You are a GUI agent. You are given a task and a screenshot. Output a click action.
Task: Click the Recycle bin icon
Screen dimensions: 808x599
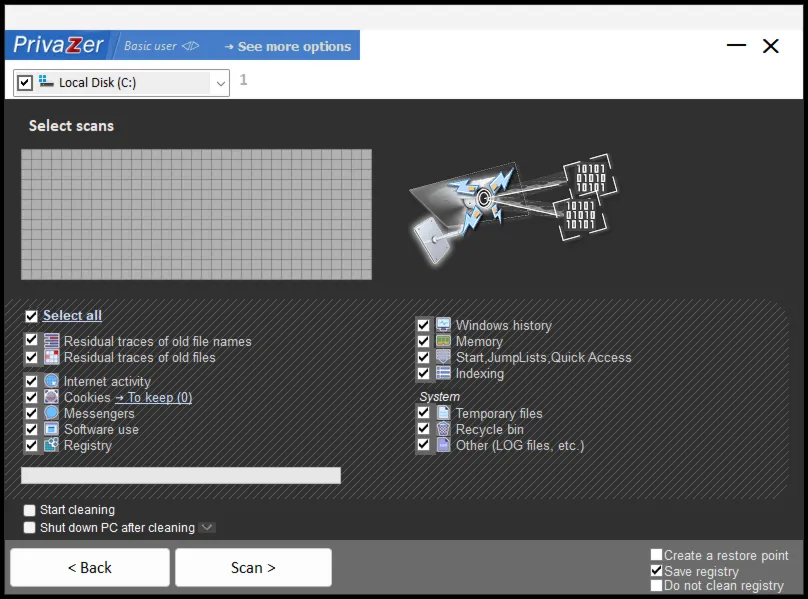pyautogui.click(x=443, y=429)
